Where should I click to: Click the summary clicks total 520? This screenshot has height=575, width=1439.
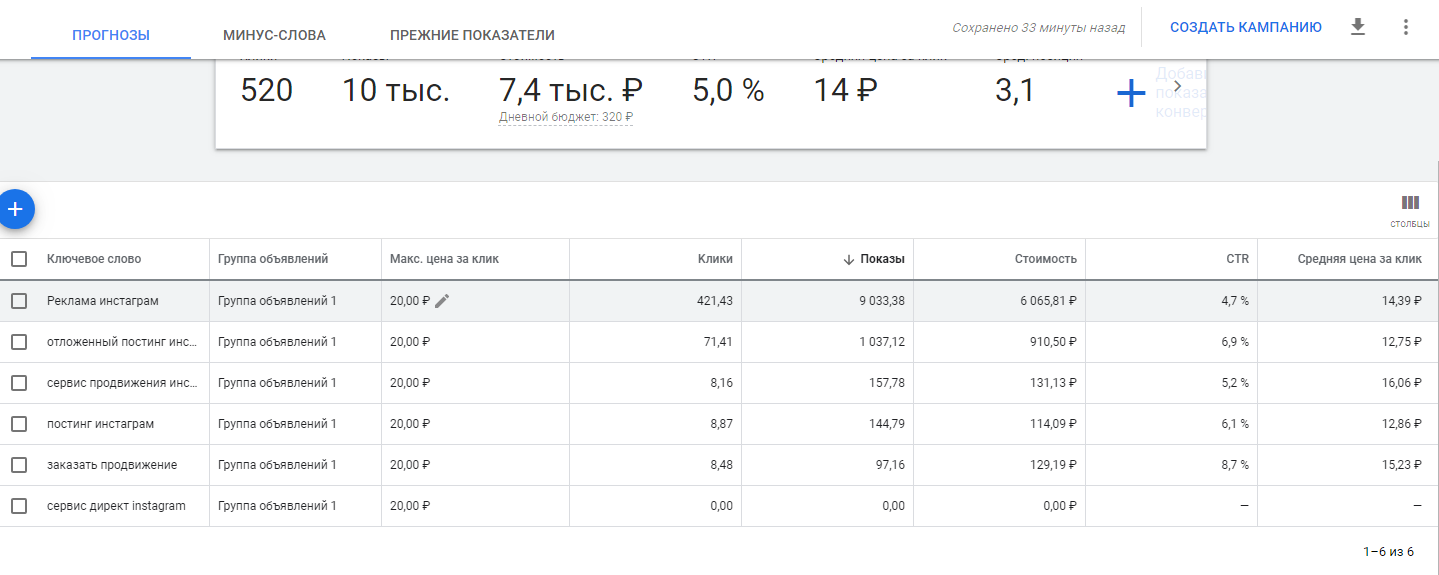click(x=267, y=91)
